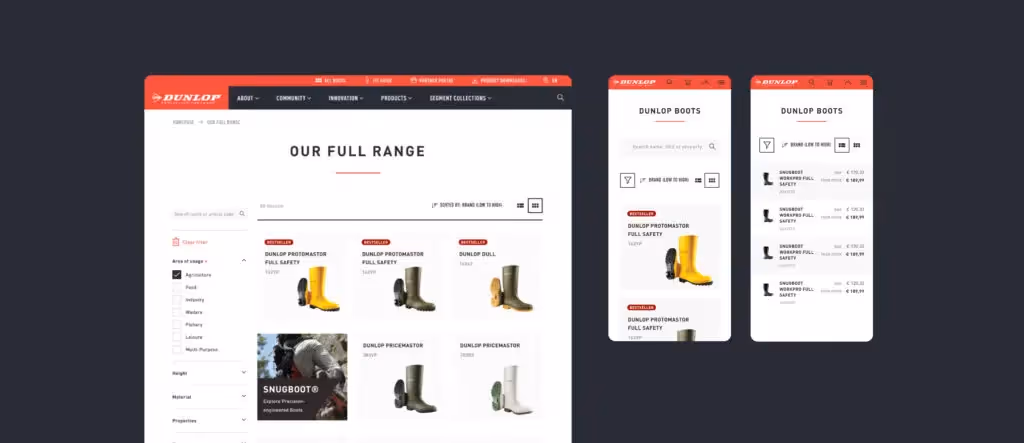Go to Homepage breadcrumb link
The width and height of the screenshot is (1024, 443).
tap(183, 122)
